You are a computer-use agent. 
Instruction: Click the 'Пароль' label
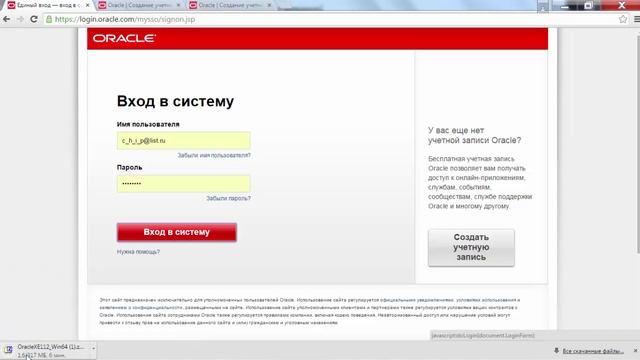coord(129,167)
